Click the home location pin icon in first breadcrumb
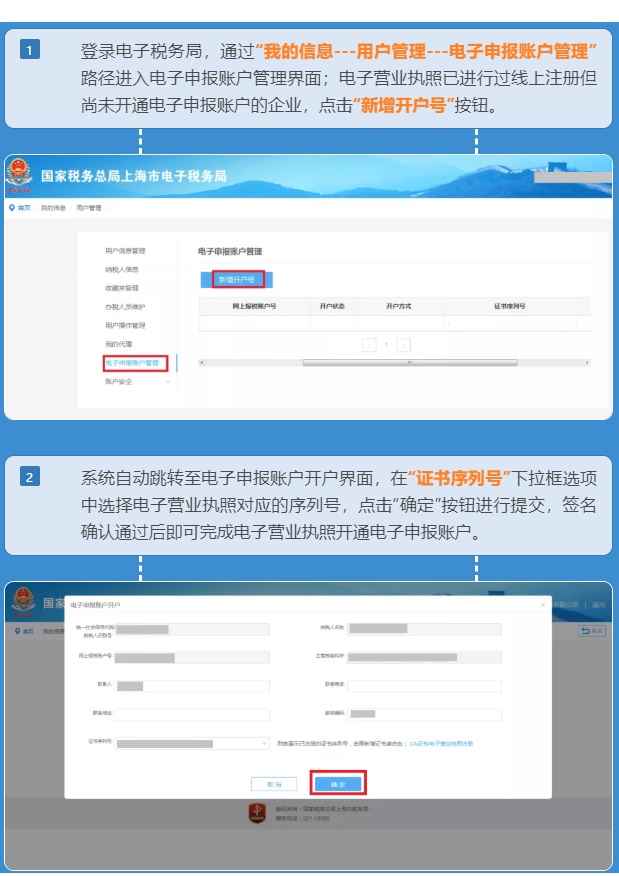This screenshot has width=619, height=876. point(11,208)
